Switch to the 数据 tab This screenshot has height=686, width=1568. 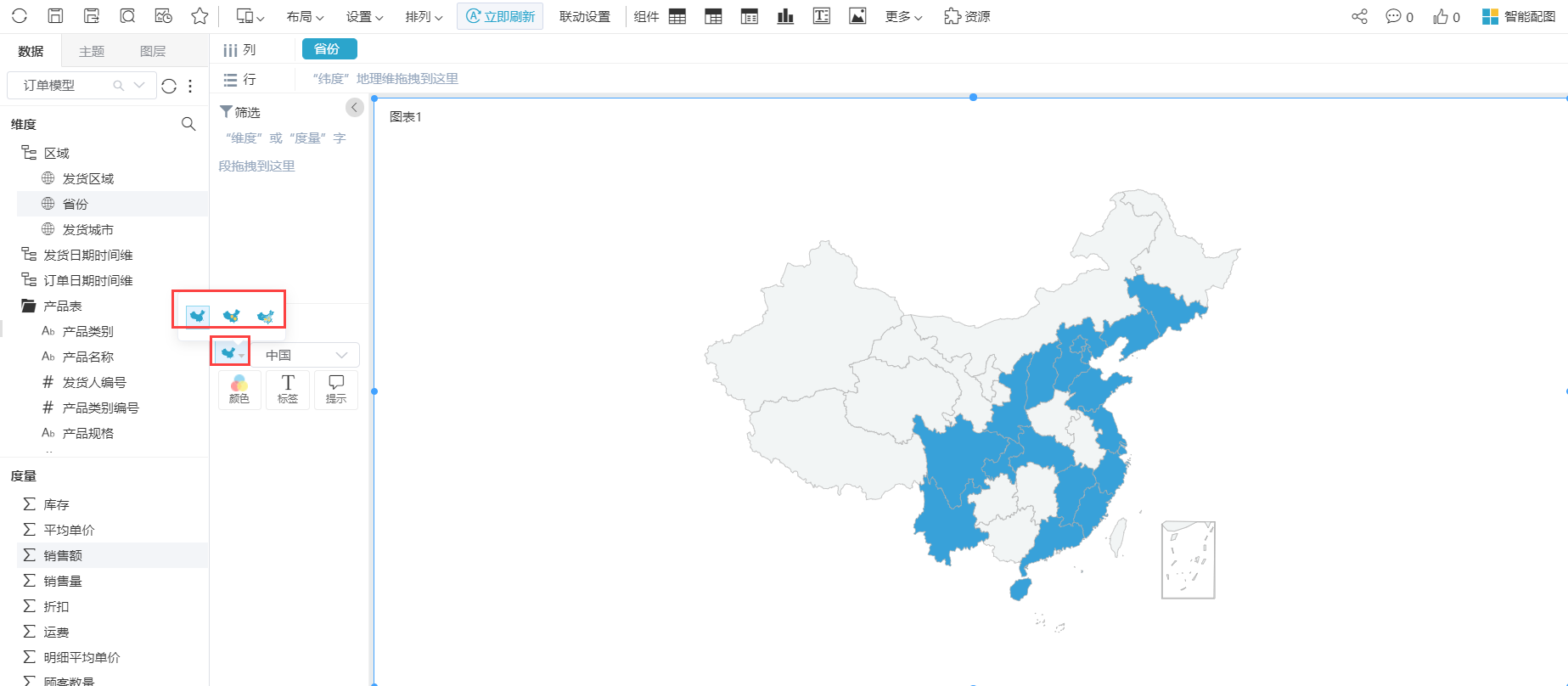pyautogui.click(x=31, y=51)
